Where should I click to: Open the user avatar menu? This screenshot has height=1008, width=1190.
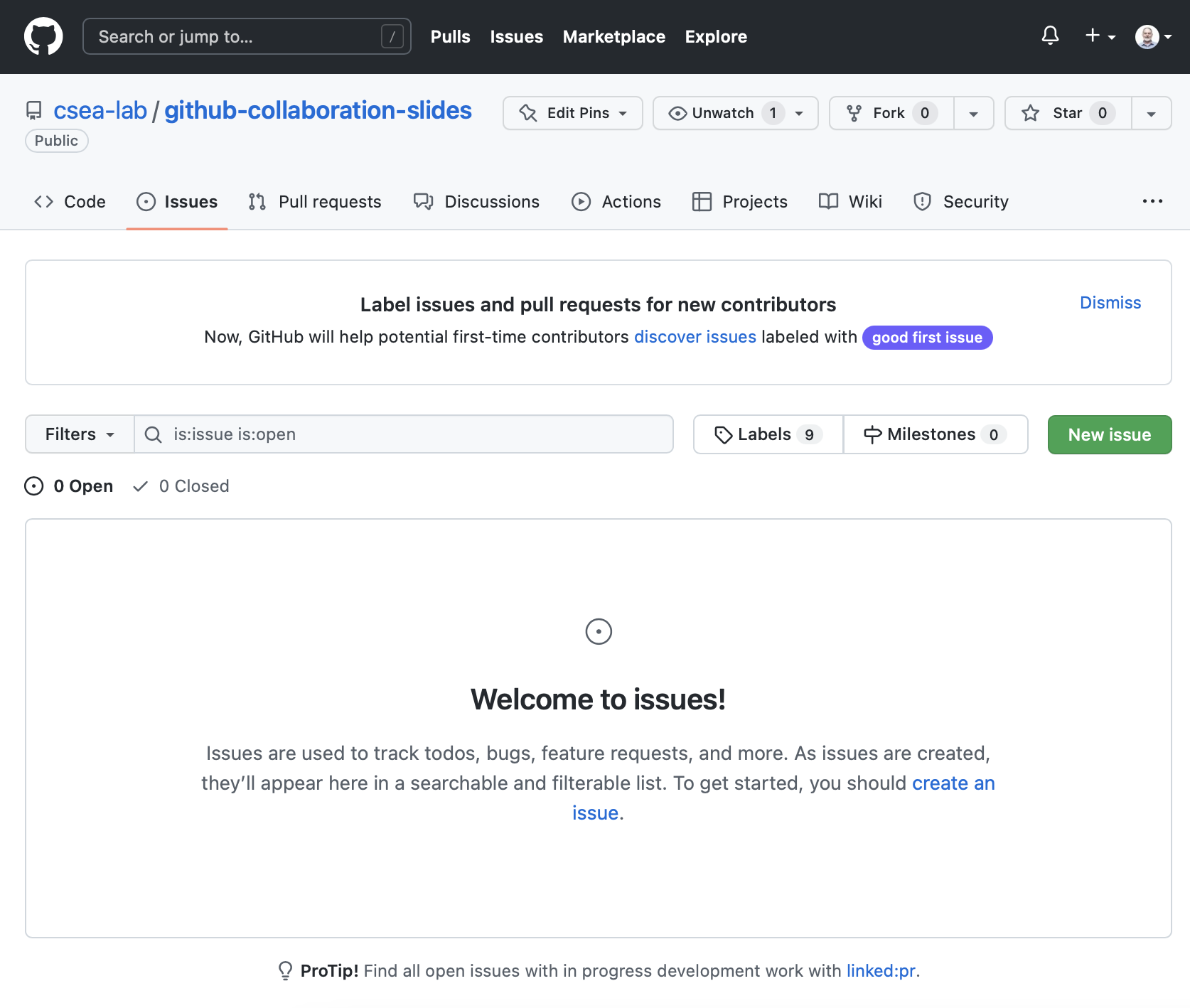click(x=1152, y=36)
